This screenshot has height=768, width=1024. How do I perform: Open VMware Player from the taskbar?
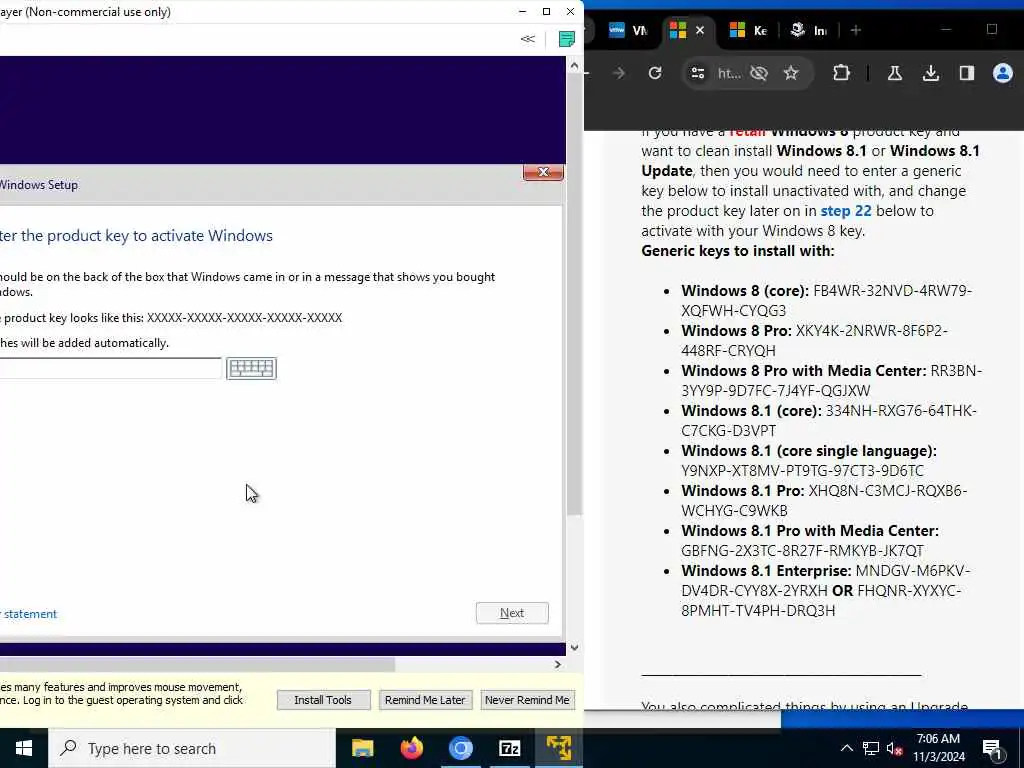click(558, 748)
